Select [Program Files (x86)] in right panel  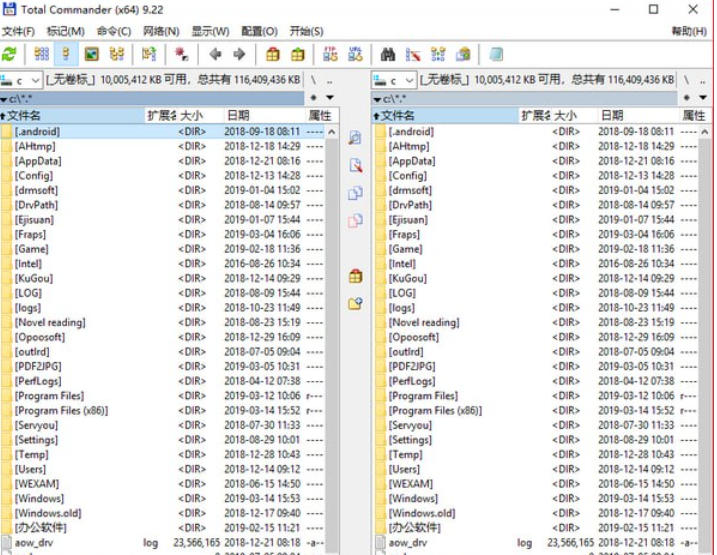536,411
